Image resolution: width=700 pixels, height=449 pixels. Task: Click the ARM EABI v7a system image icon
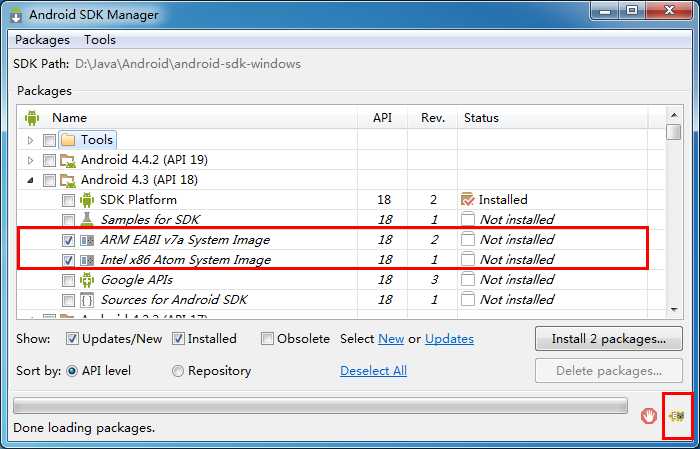[x=87, y=240]
